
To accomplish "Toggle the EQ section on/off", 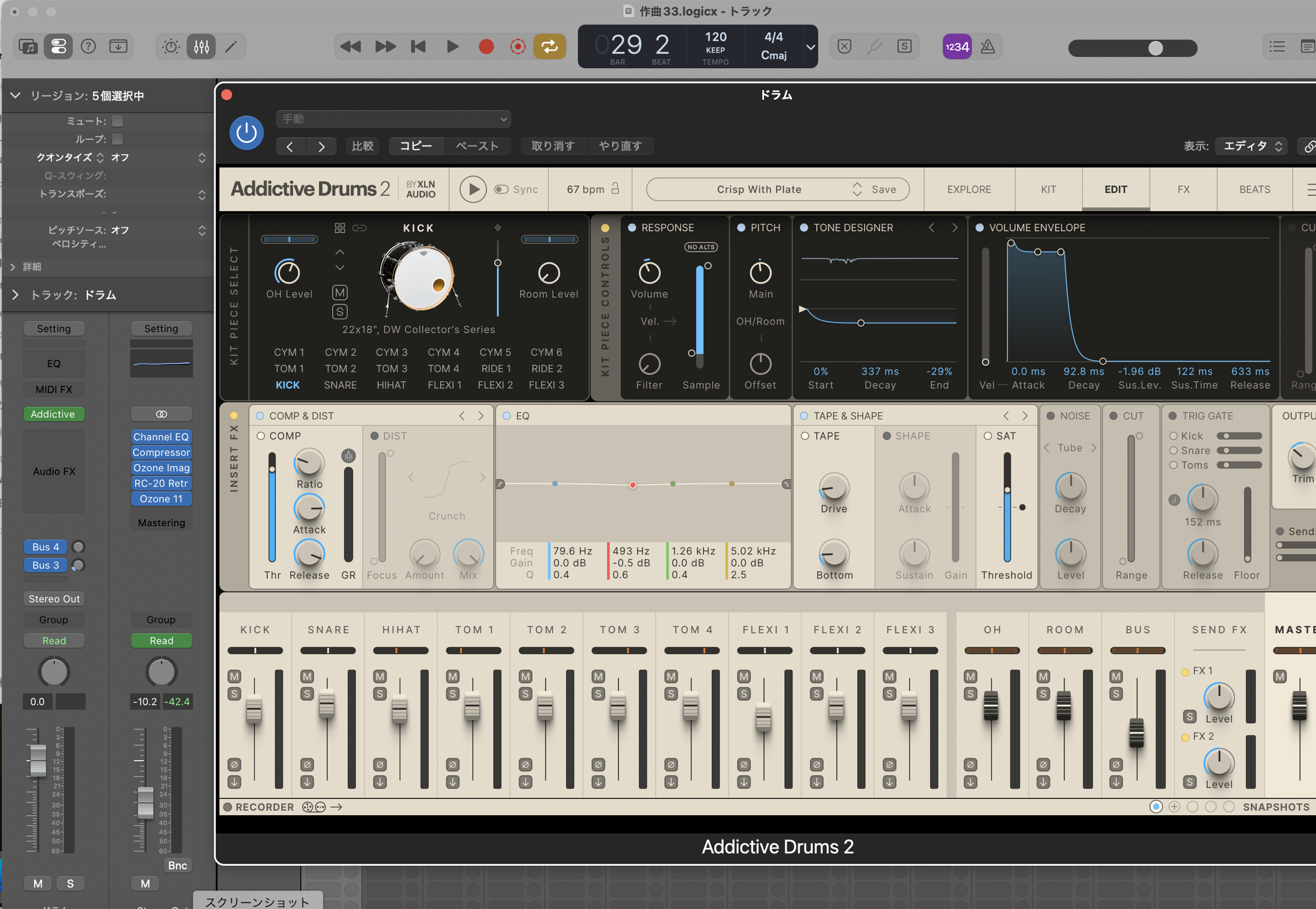I will 507,416.
